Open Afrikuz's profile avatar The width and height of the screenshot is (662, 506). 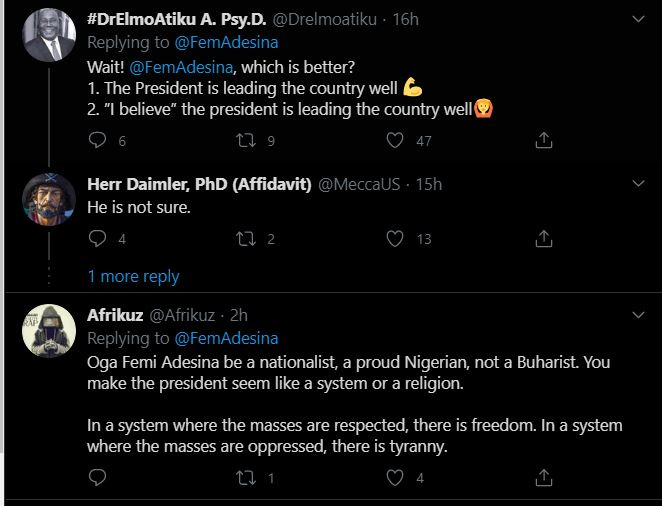tap(49, 332)
